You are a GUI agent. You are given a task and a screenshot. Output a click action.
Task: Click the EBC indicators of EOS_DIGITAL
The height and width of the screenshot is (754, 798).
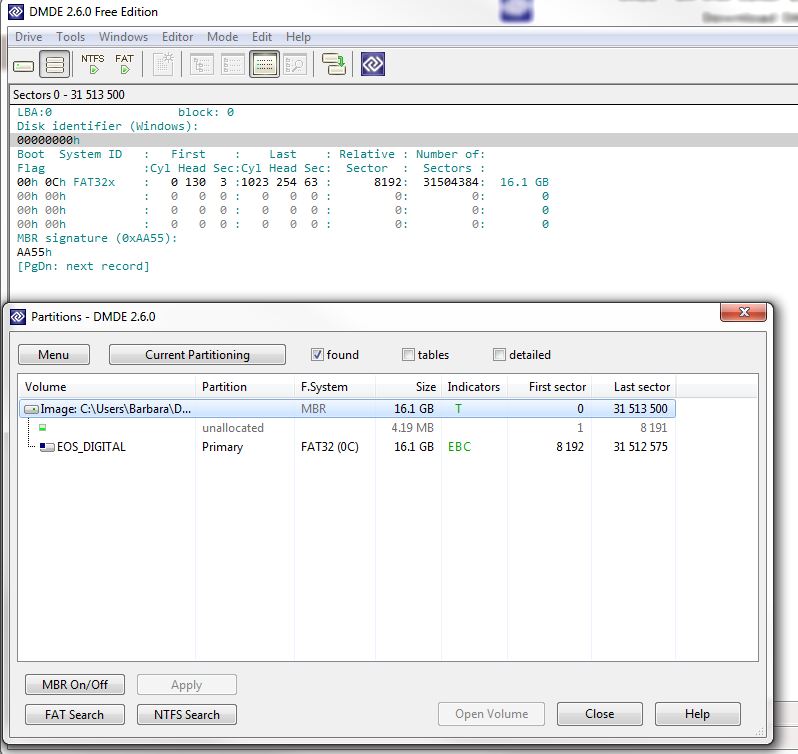coord(460,447)
